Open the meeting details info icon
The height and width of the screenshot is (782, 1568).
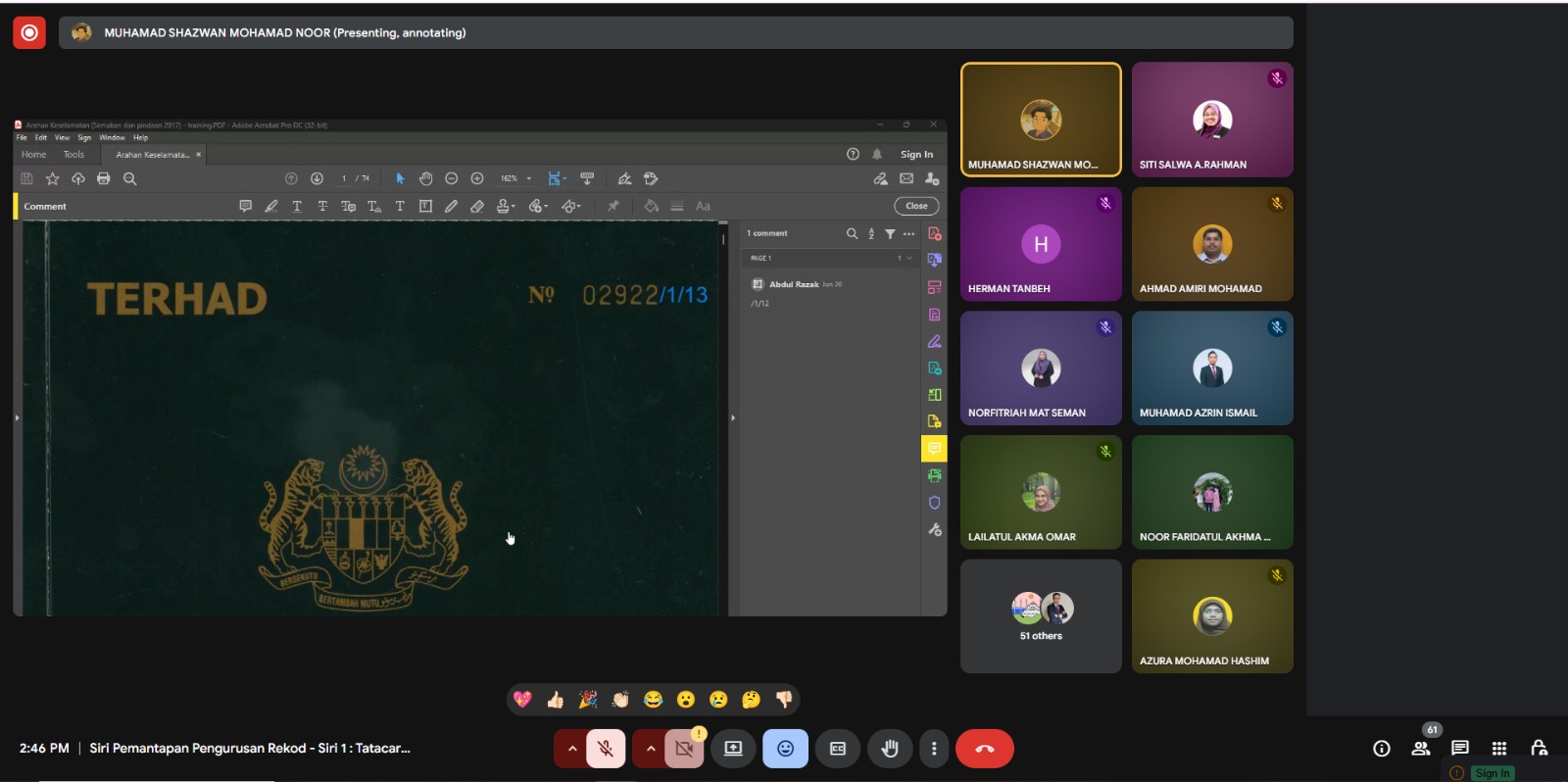point(1382,749)
